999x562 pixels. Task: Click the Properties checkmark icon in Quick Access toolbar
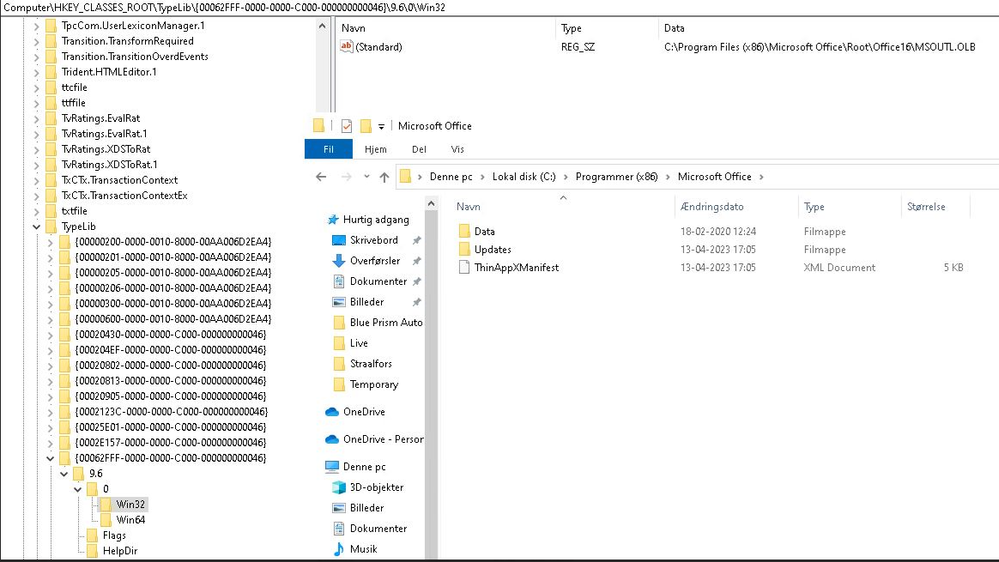pyautogui.click(x=346, y=126)
